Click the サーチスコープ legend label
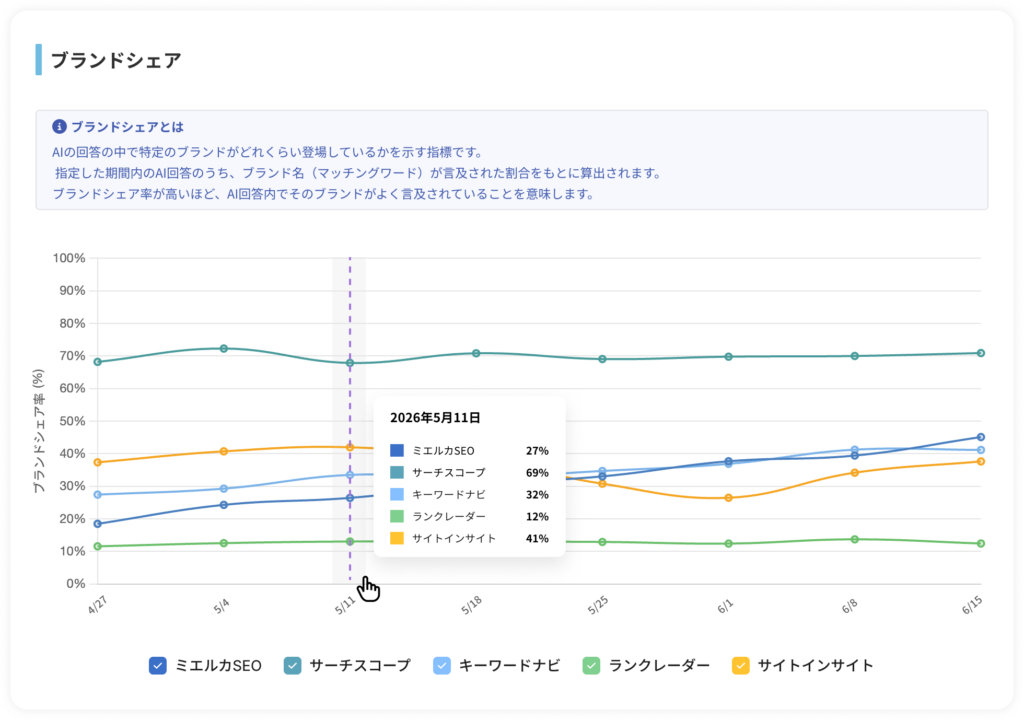 click(360, 666)
